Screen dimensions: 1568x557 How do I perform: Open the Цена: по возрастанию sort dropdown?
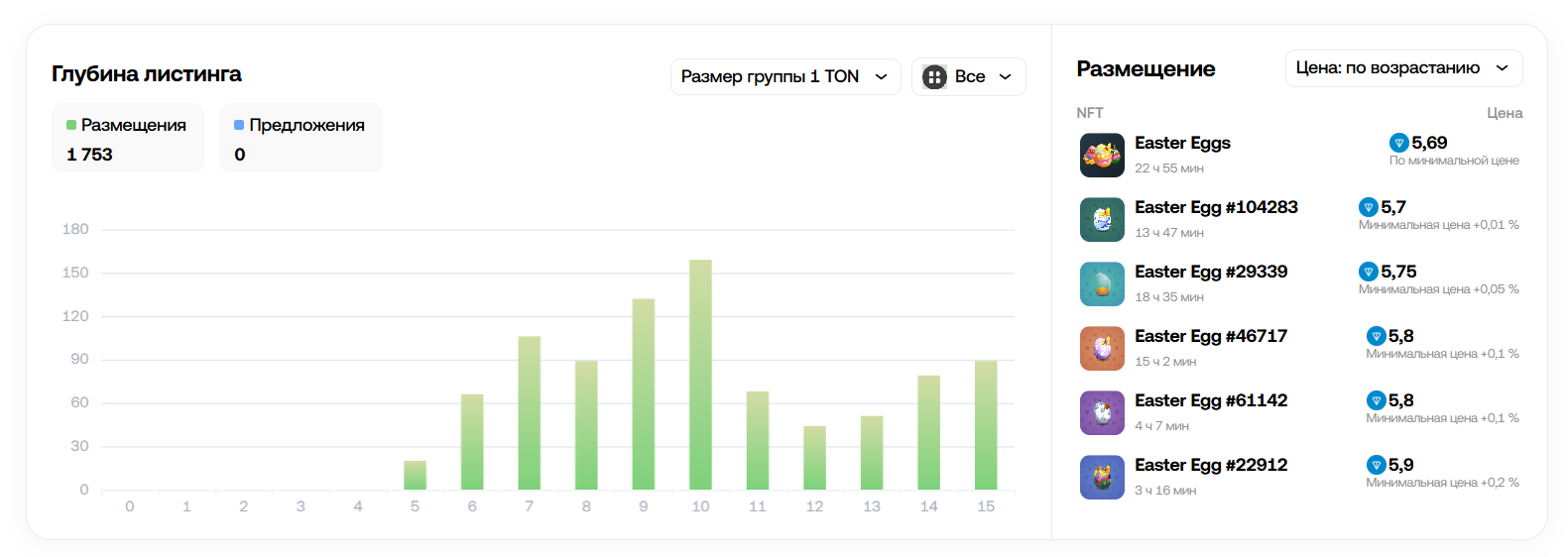point(1402,68)
